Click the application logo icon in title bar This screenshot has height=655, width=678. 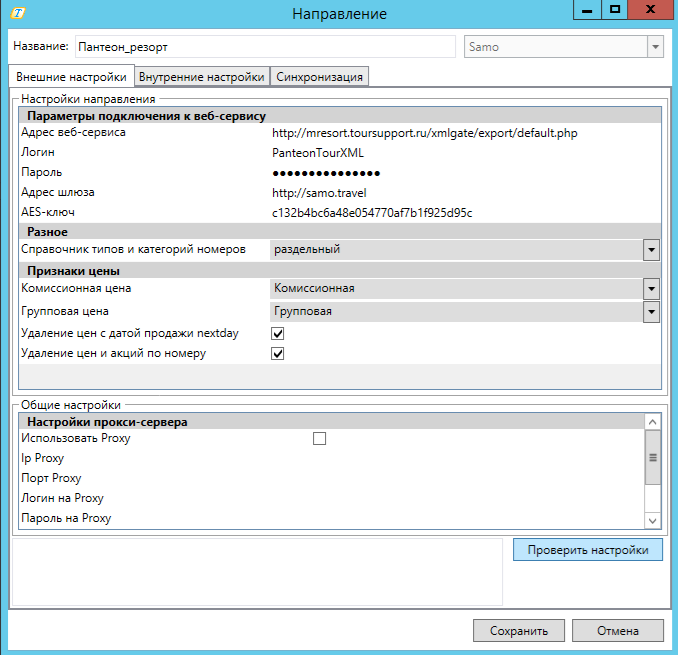16,14
